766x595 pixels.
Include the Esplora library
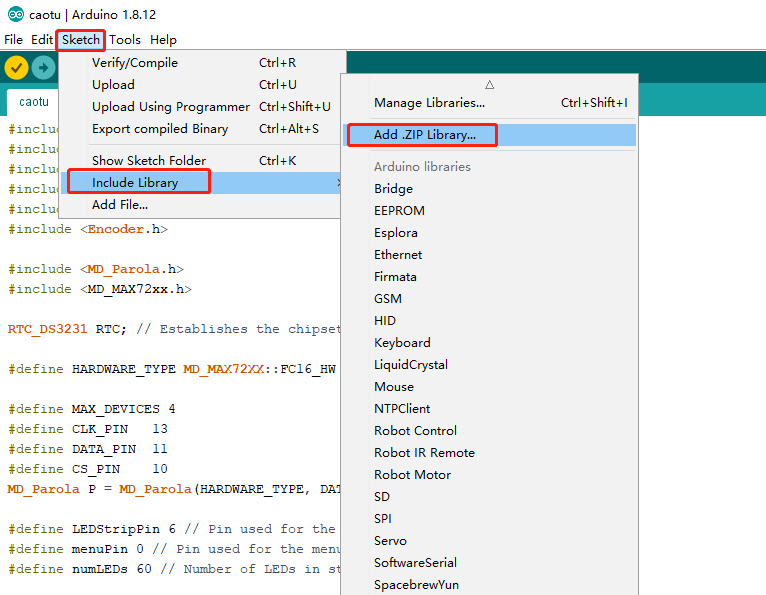pos(489,233)
